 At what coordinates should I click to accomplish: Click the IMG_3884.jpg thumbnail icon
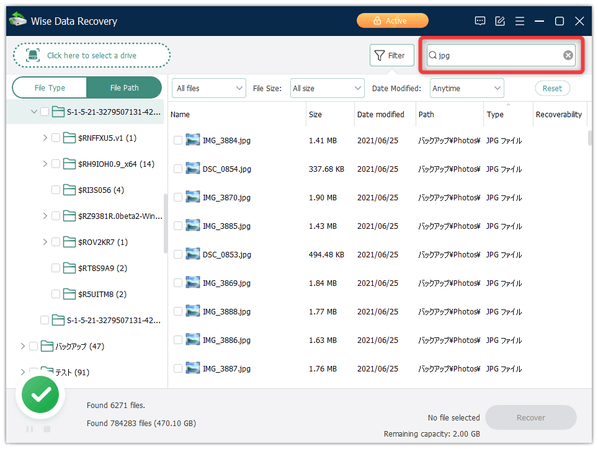193,140
